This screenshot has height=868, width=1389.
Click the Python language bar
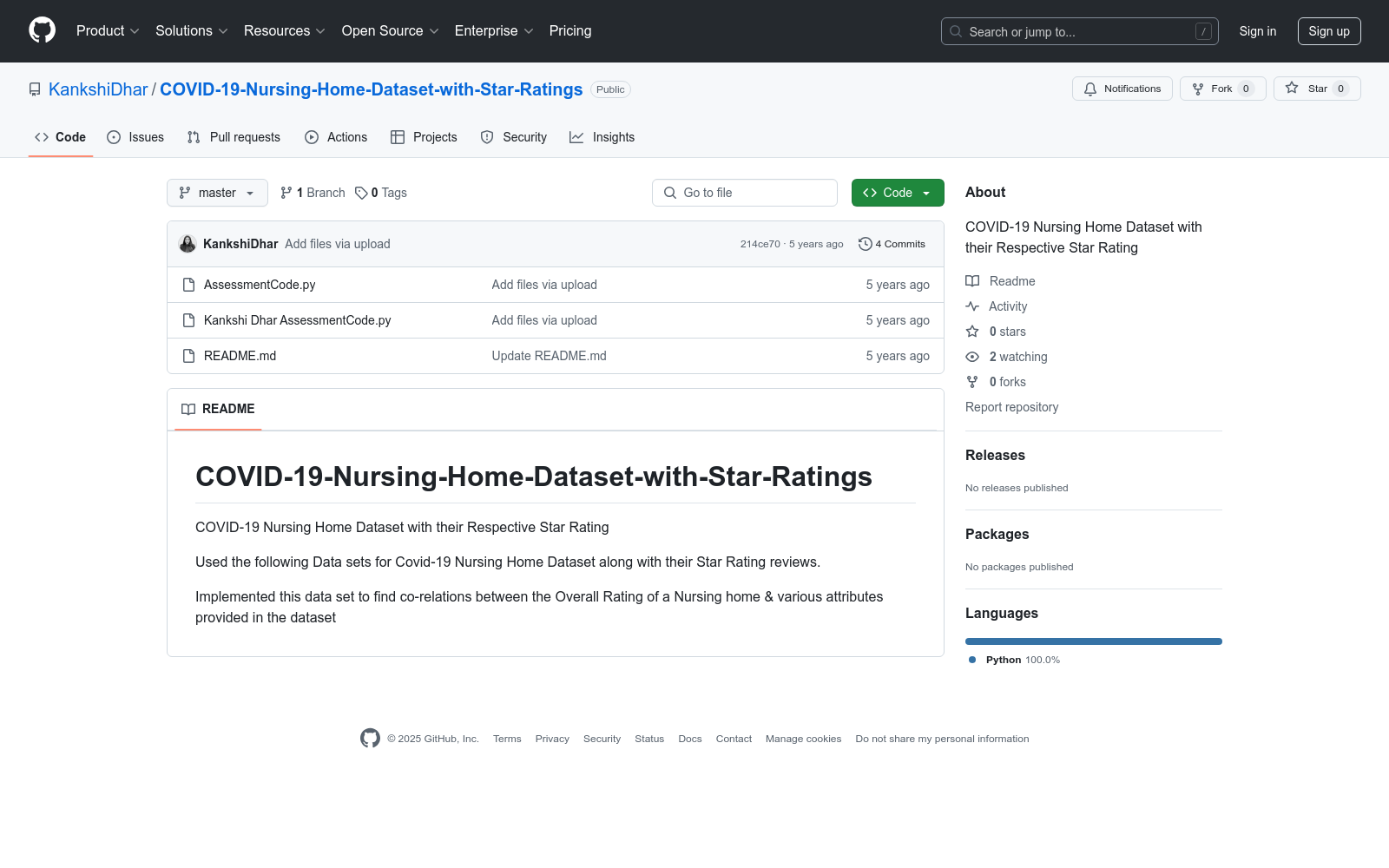click(1094, 641)
